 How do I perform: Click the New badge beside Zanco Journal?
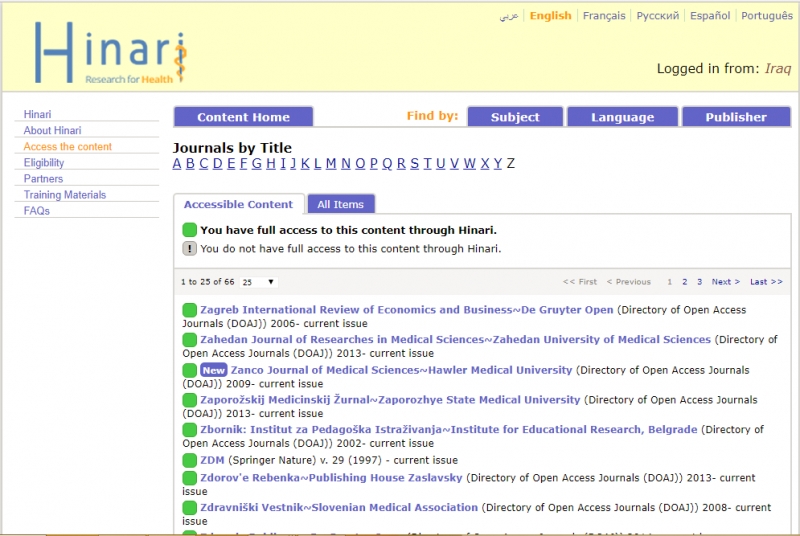(213, 370)
